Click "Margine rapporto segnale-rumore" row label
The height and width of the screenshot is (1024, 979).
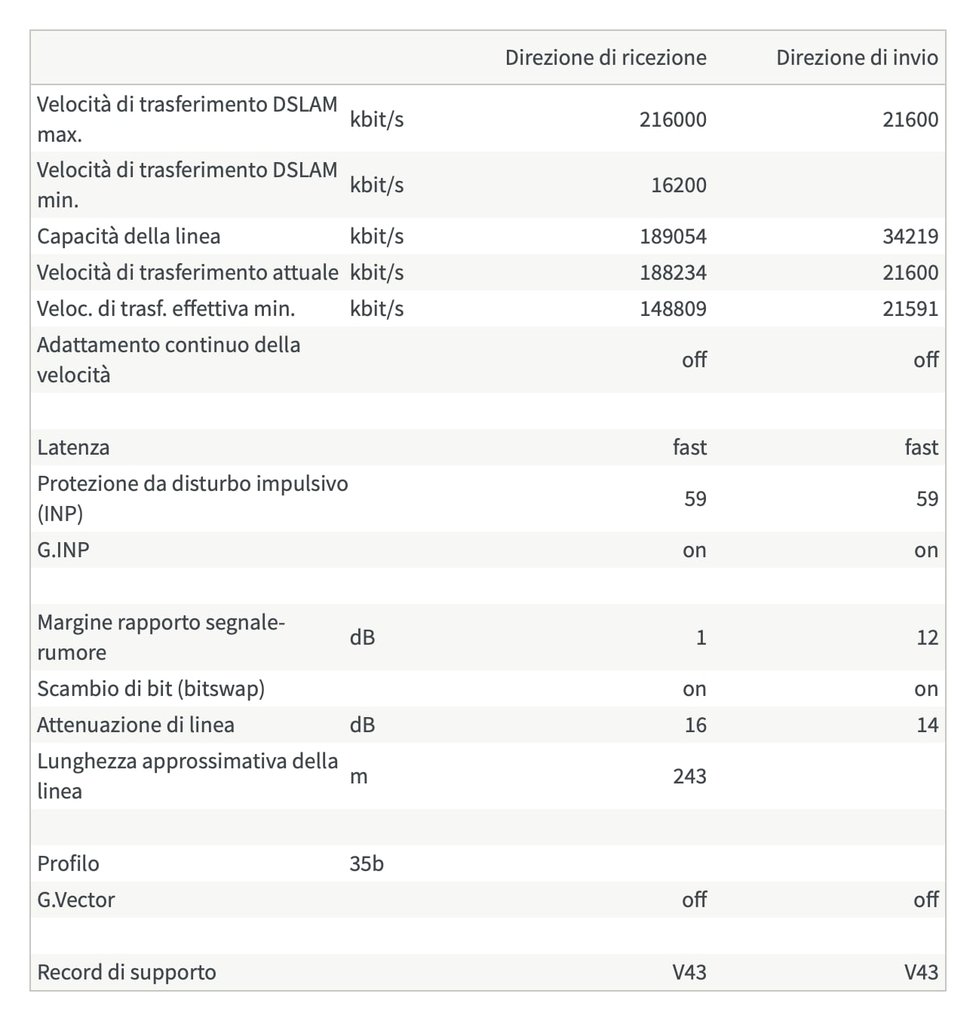(161, 637)
